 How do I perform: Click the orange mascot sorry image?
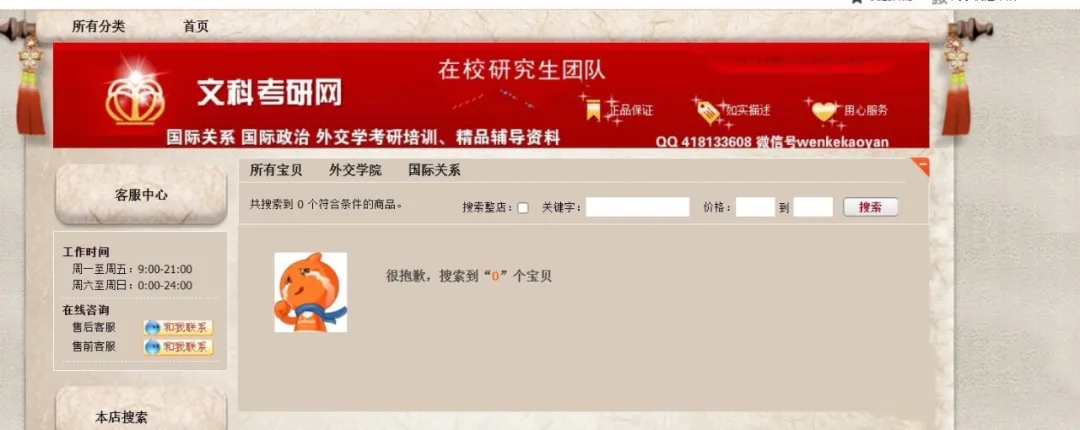[x=311, y=292]
